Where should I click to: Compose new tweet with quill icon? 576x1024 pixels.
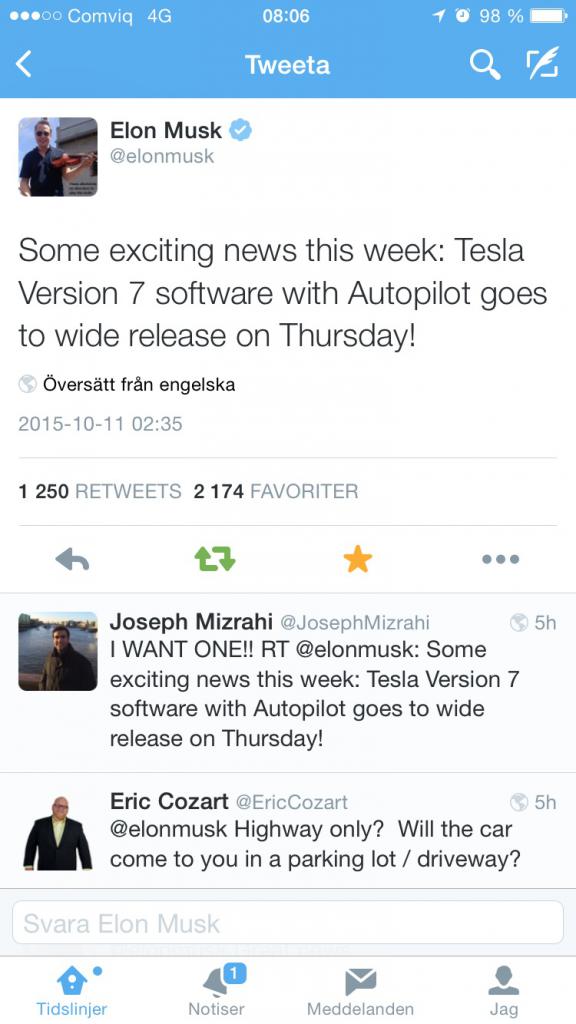tap(543, 64)
